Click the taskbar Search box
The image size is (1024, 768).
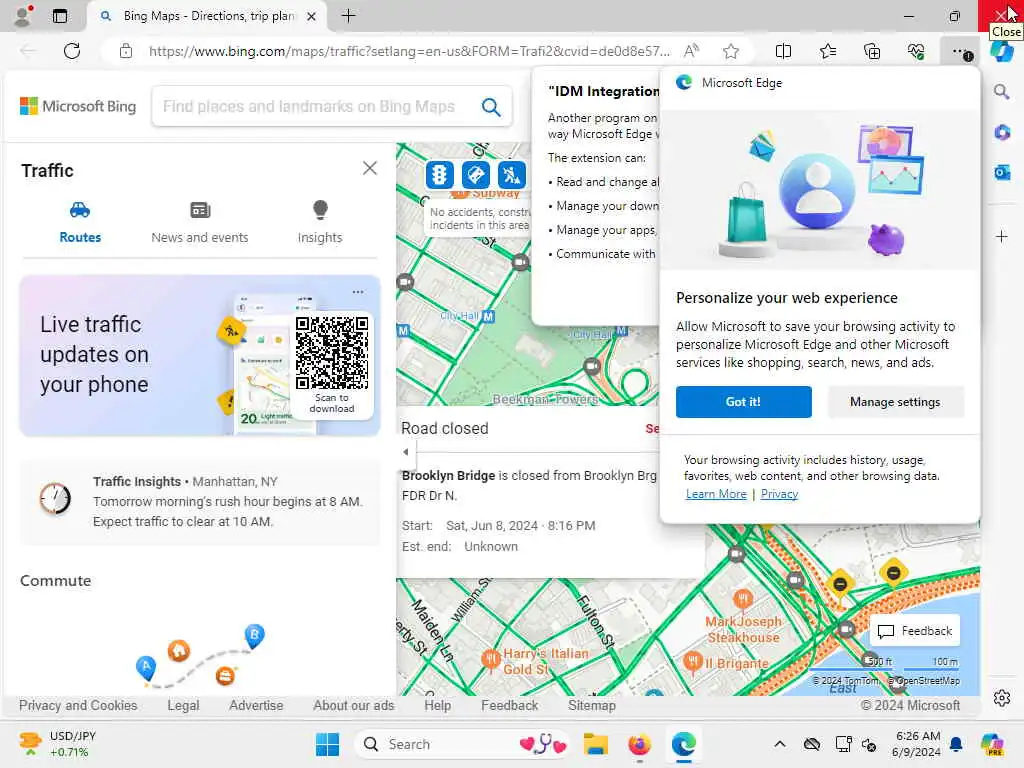pos(464,744)
